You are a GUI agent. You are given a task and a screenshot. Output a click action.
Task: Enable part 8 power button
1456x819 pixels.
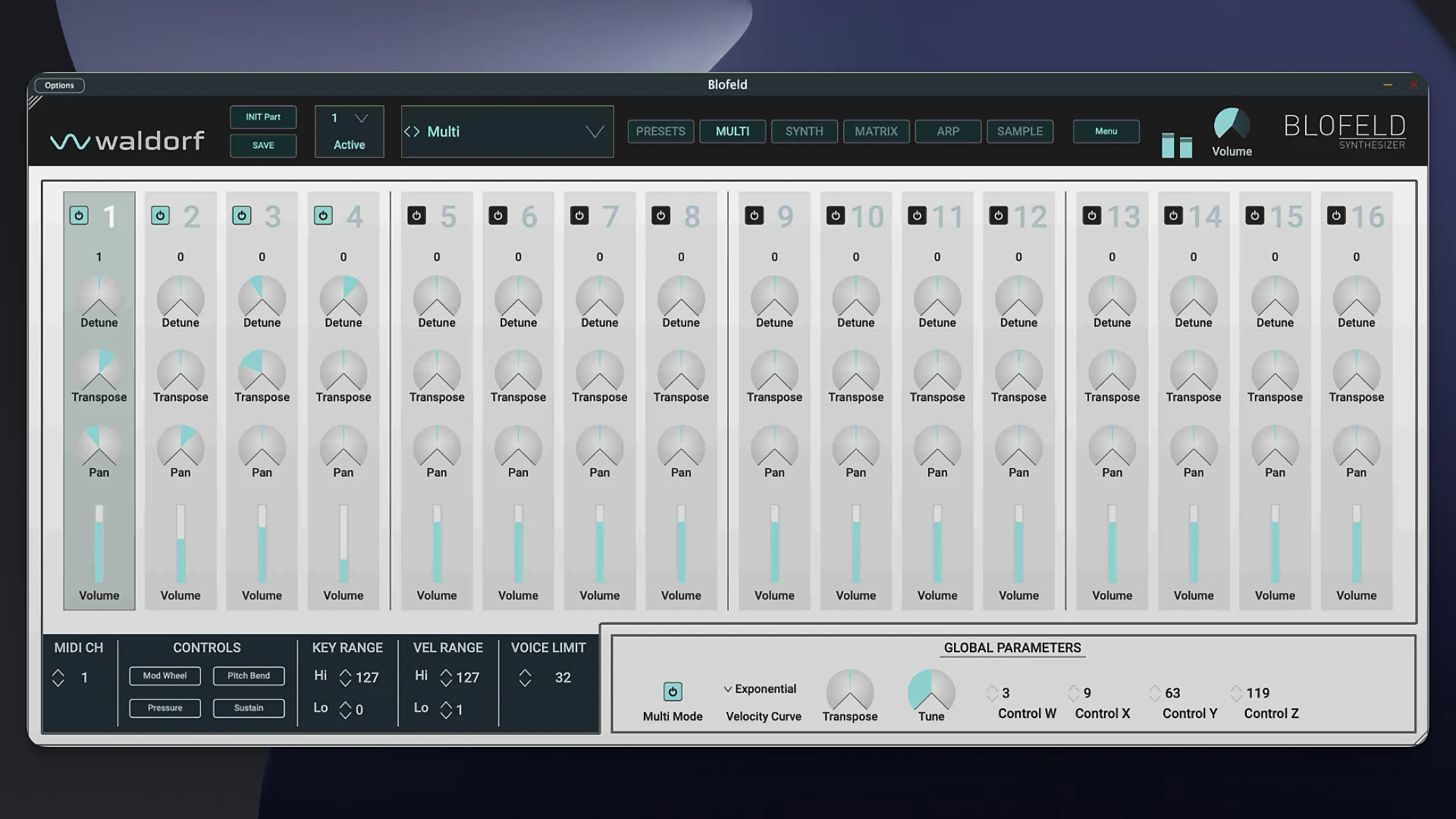point(661,215)
